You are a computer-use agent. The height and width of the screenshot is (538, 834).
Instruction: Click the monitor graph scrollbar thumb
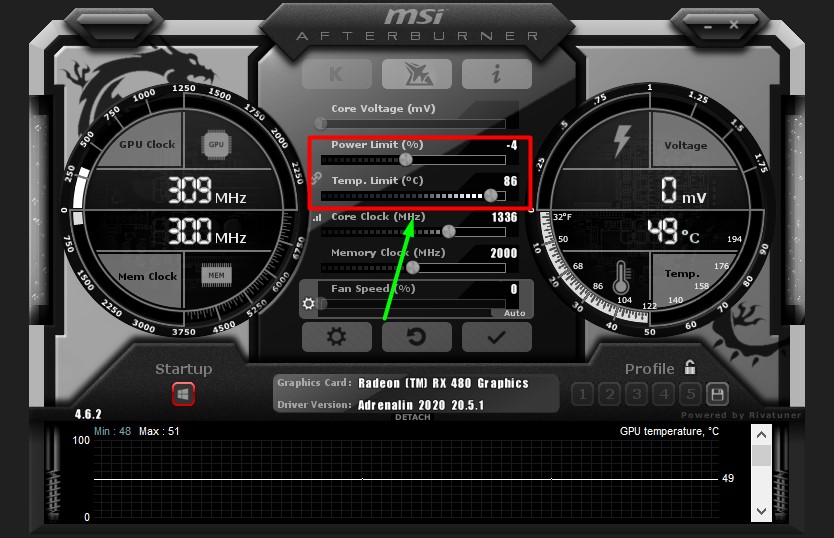761,456
